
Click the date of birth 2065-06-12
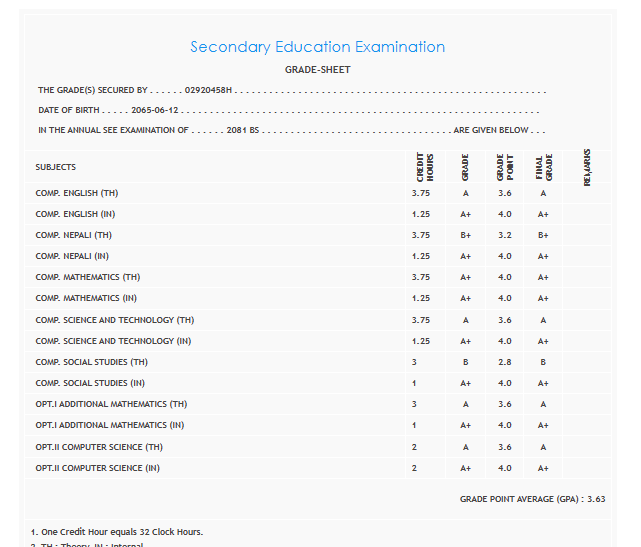pyautogui.click(x=154, y=110)
